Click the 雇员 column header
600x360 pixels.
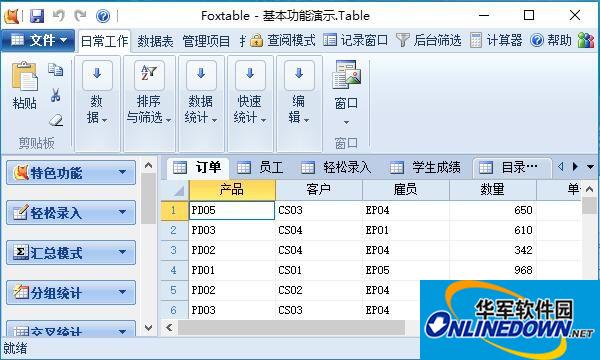pos(406,189)
